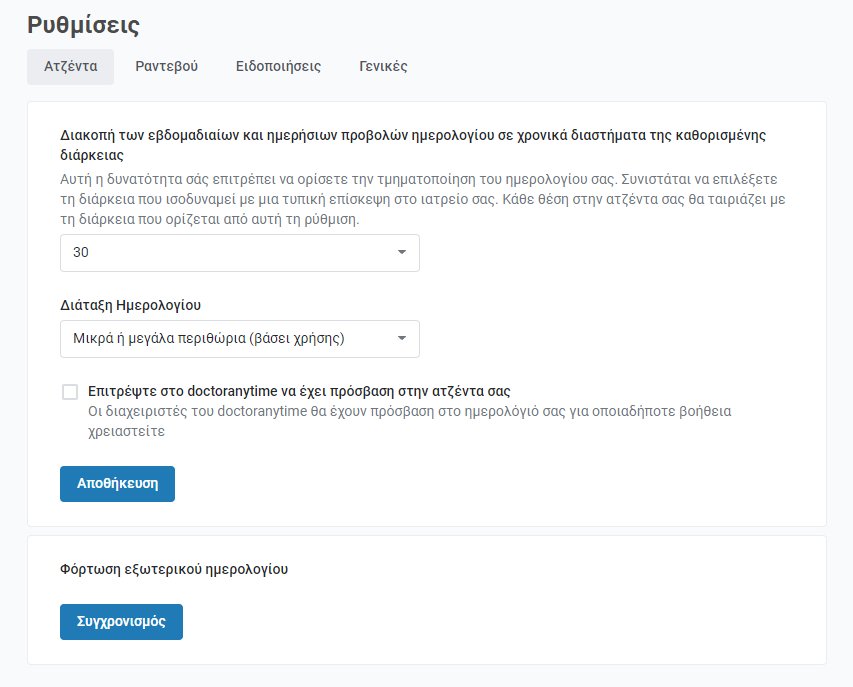Select the Γενικές tab
Viewport: 853px width, 687px height.
(x=383, y=66)
